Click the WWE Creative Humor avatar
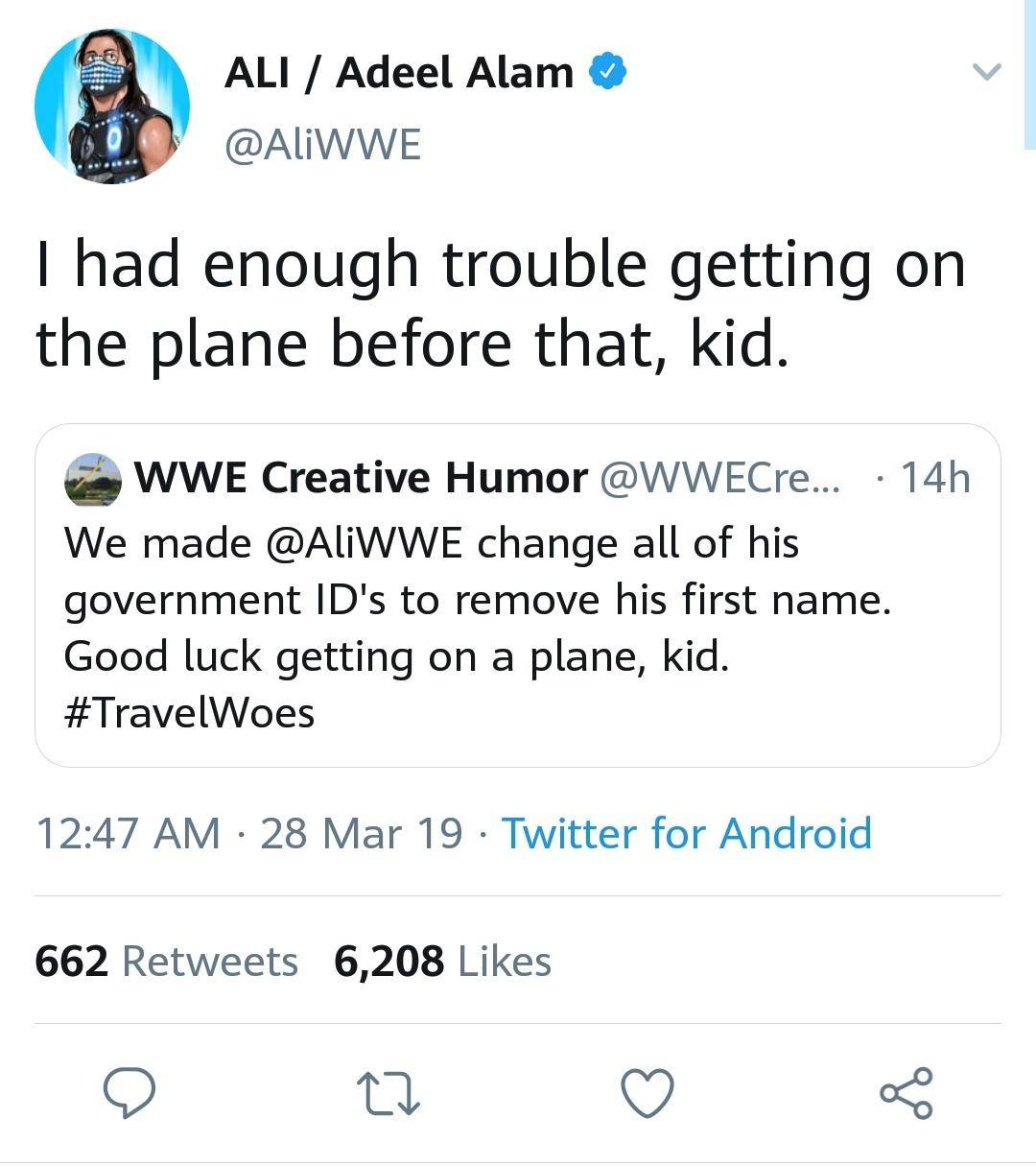 93,479
